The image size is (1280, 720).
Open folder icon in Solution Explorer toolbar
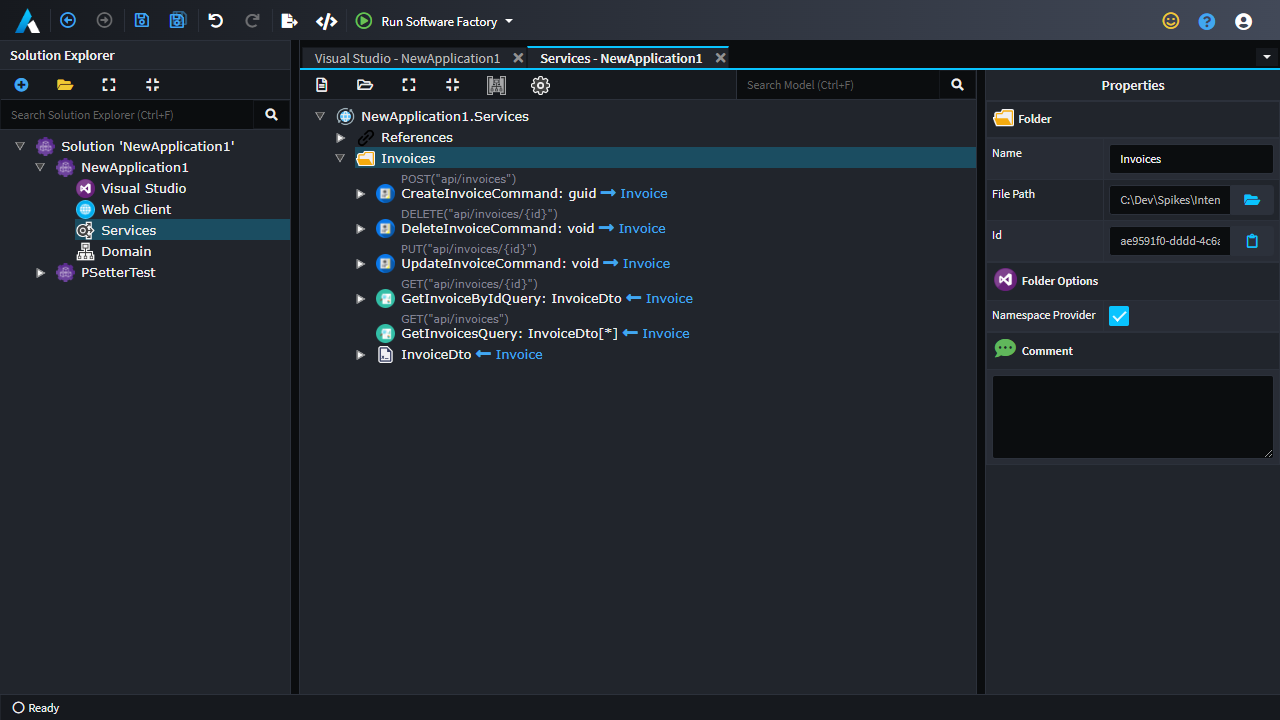tap(65, 85)
